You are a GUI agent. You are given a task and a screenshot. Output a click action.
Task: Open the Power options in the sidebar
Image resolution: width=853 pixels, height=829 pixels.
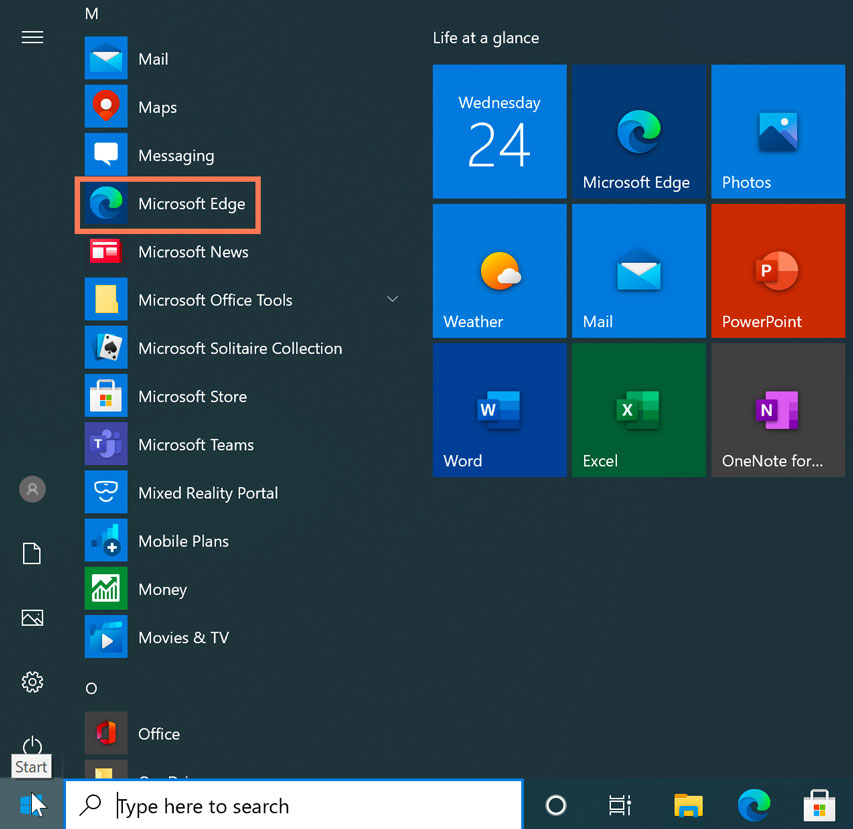point(31,746)
